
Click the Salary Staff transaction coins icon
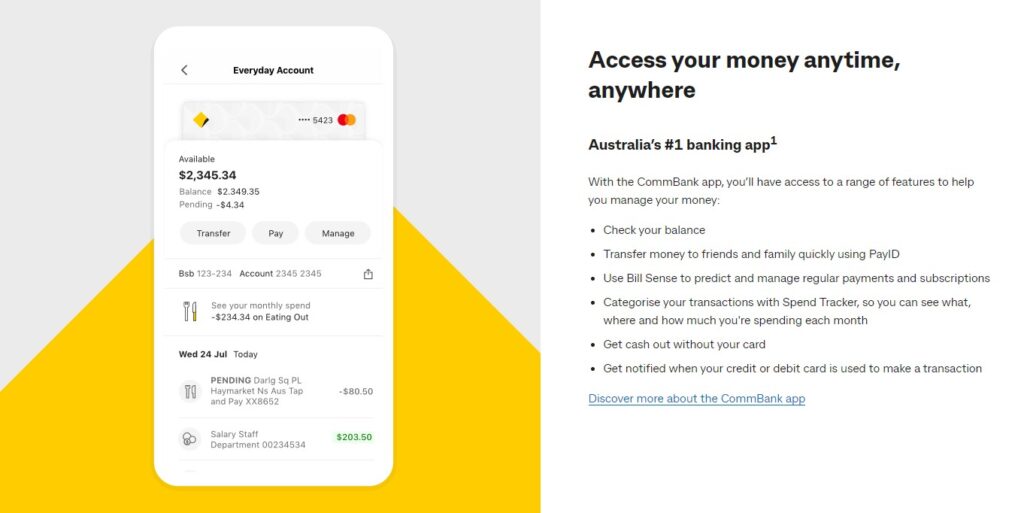click(x=190, y=439)
